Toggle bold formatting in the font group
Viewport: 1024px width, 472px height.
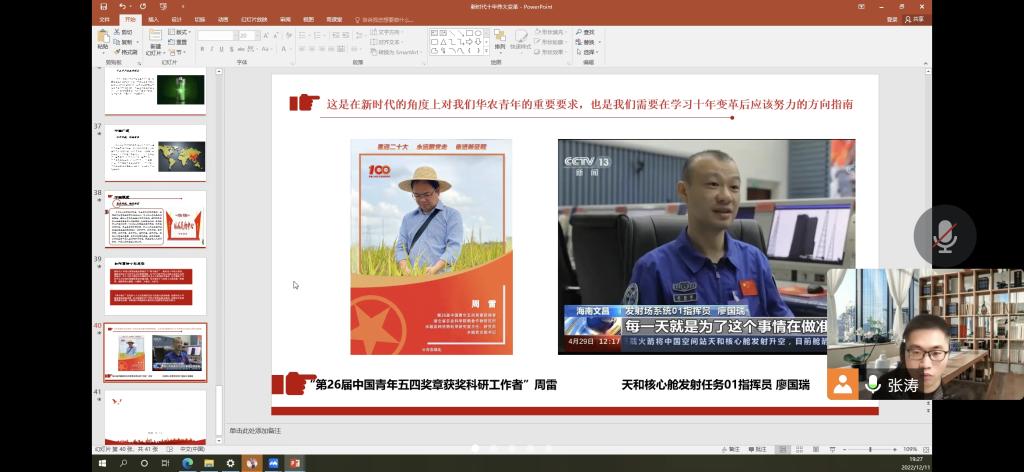coord(201,49)
